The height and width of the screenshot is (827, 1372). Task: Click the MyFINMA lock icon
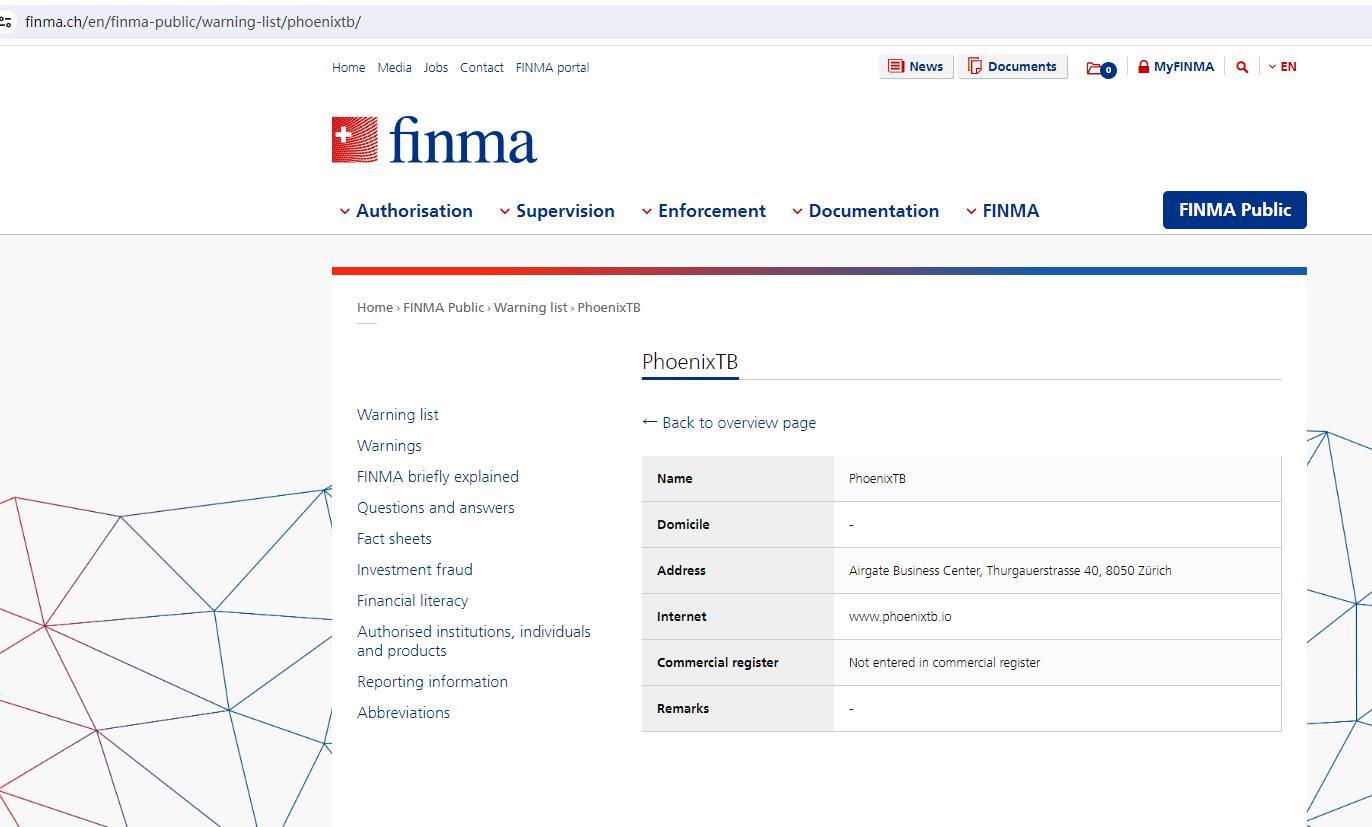[x=1143, y=67]
